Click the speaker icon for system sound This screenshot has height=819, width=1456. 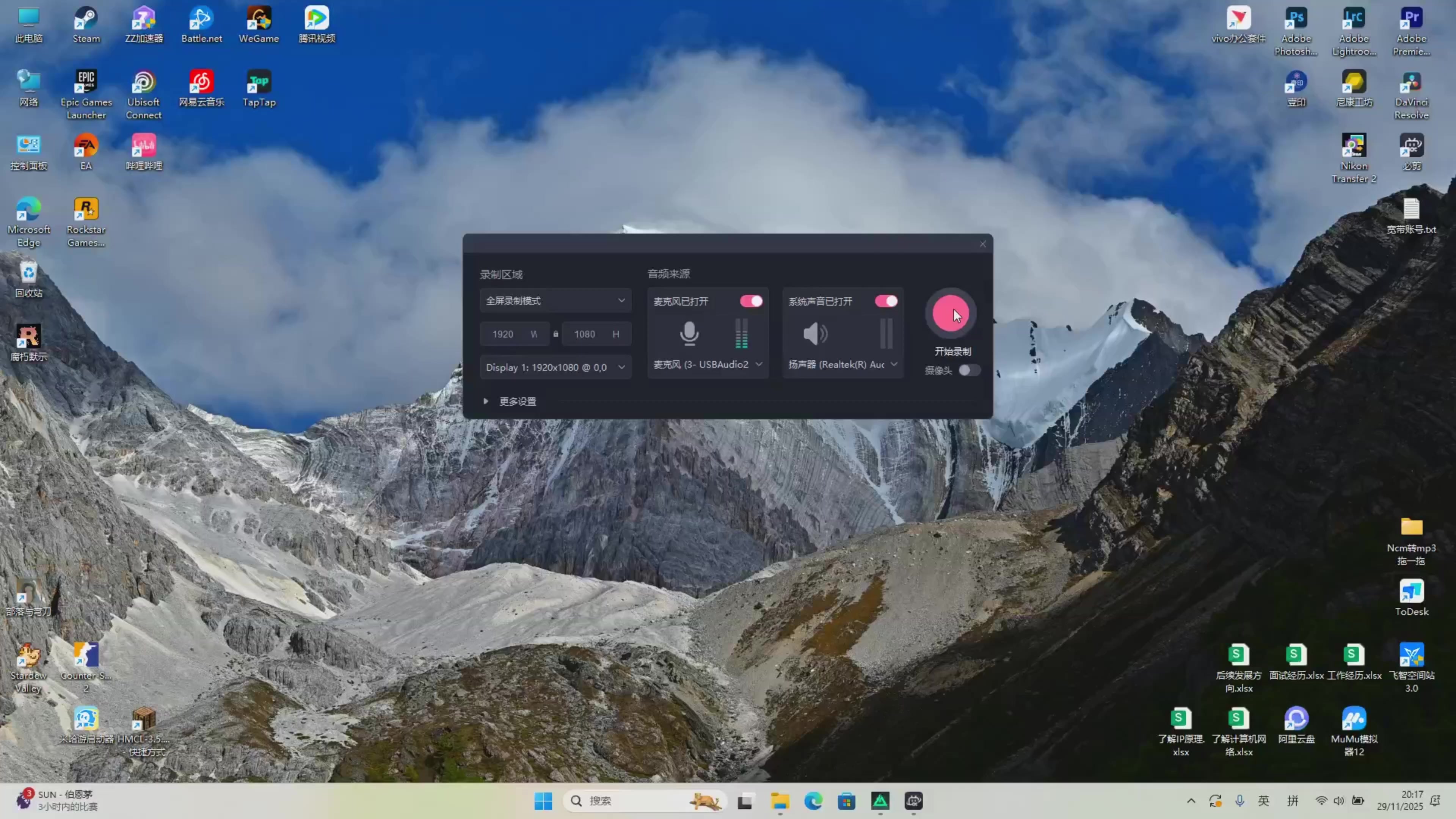[815, 334]
